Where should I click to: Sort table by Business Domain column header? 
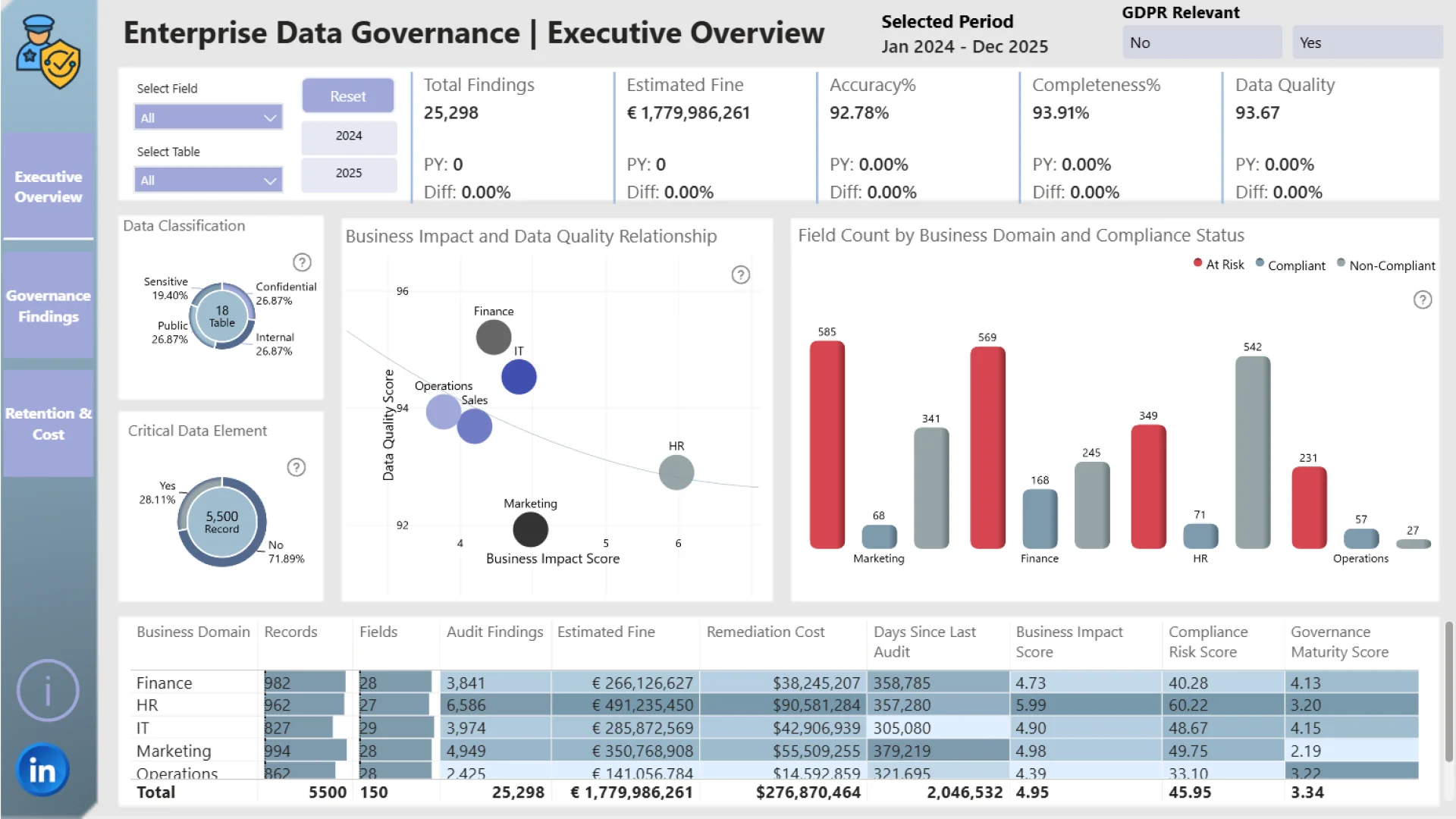(193, 632)
